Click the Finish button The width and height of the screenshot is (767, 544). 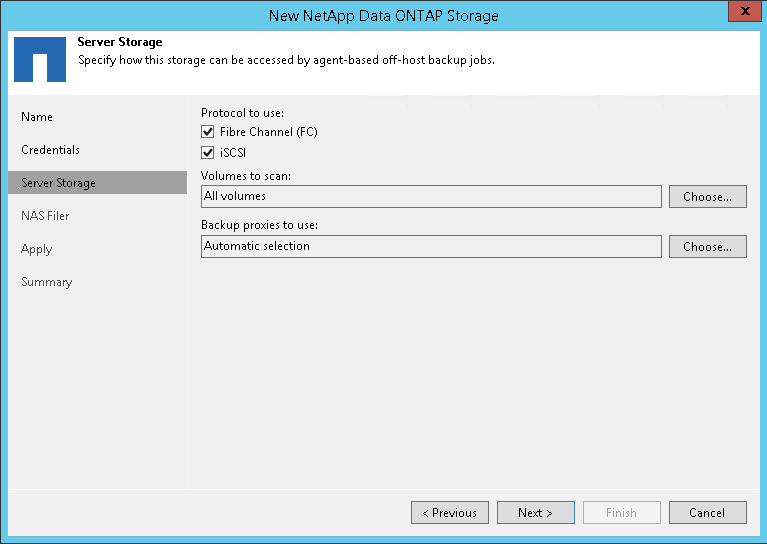pos(621,513)
